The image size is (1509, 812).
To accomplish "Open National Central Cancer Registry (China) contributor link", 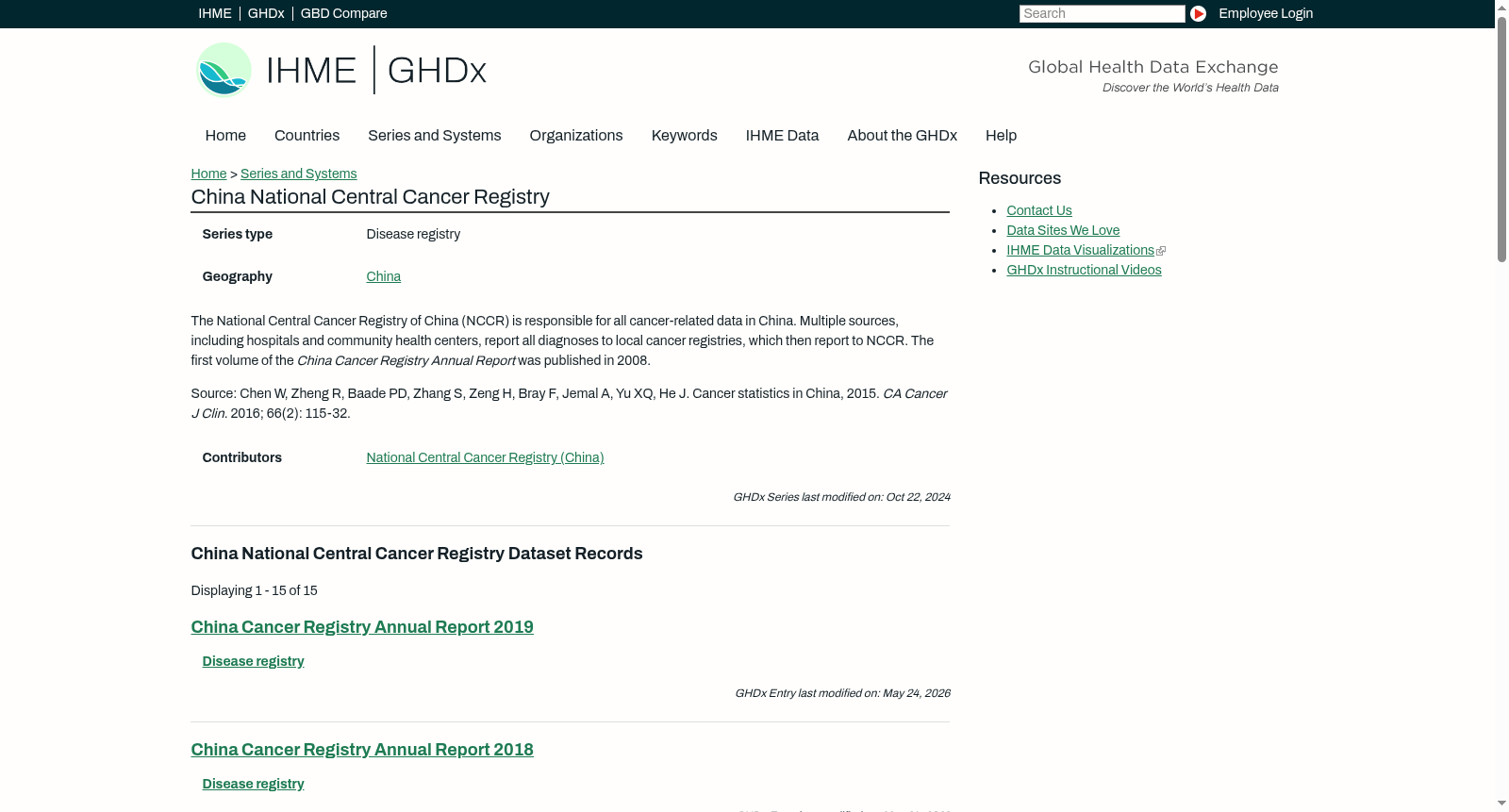I will coord(486,457).
